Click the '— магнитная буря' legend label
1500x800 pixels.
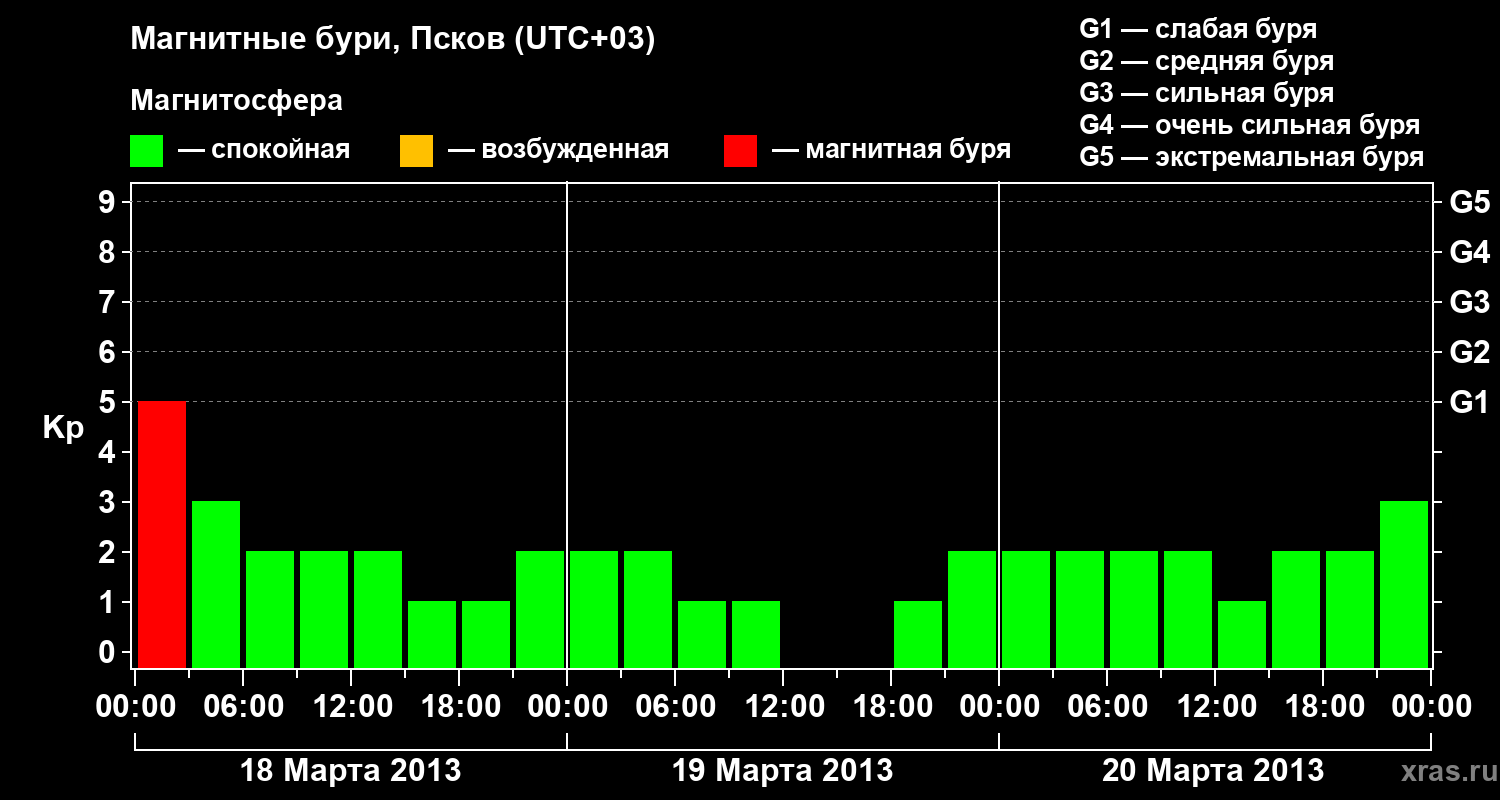[x=892, y=150]
